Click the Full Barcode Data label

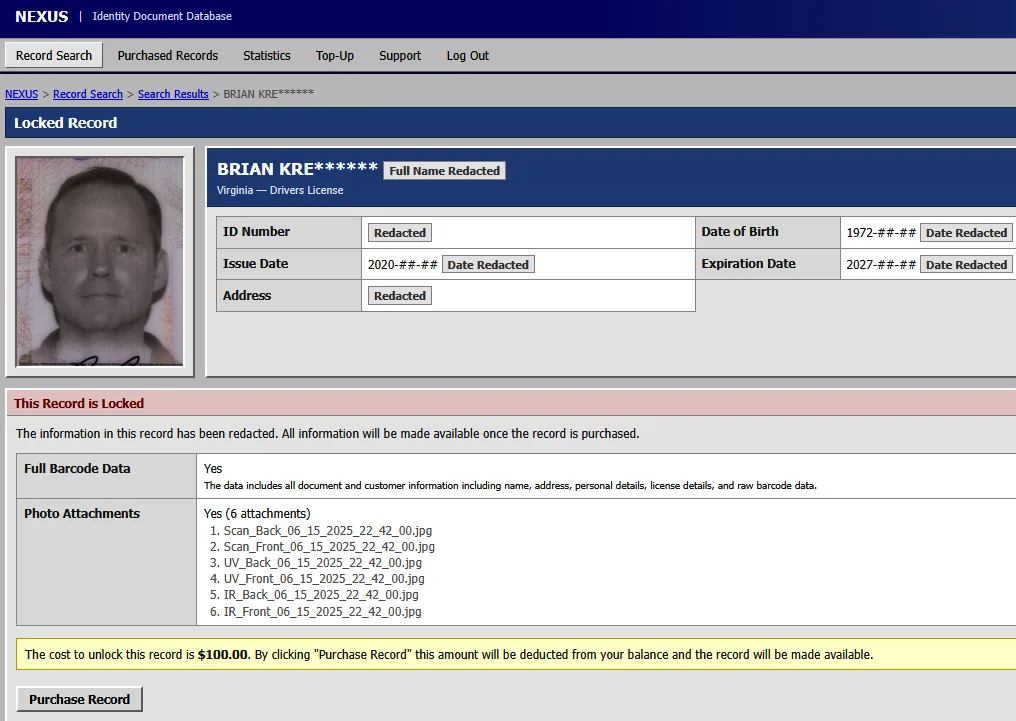coord(77,468)
